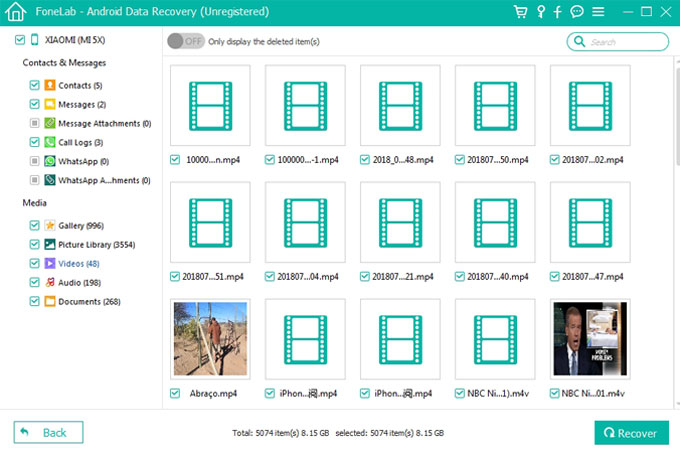Select the Call Logs (3) category
The width and height of the screenshot is (680, 450).
click(81, 143)
